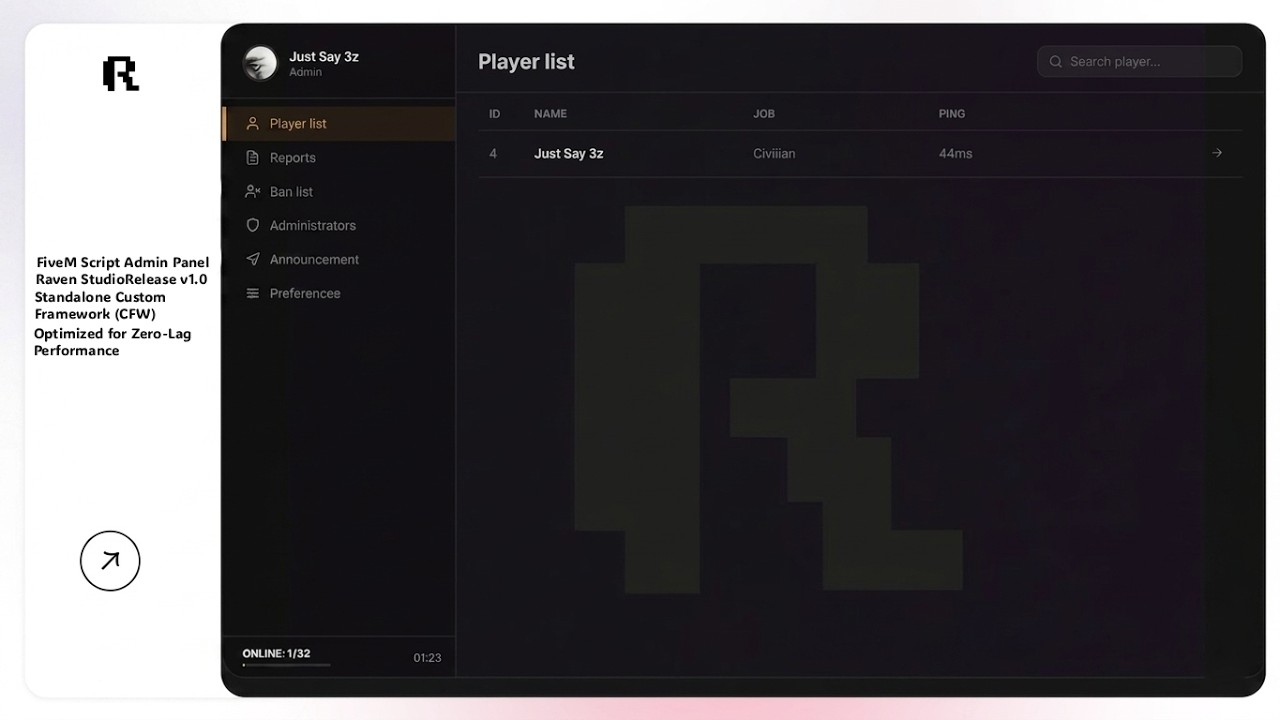Click the shield icon beside Administrators
This screenshot has width=1280, height=720.
(x=253, y=226)
